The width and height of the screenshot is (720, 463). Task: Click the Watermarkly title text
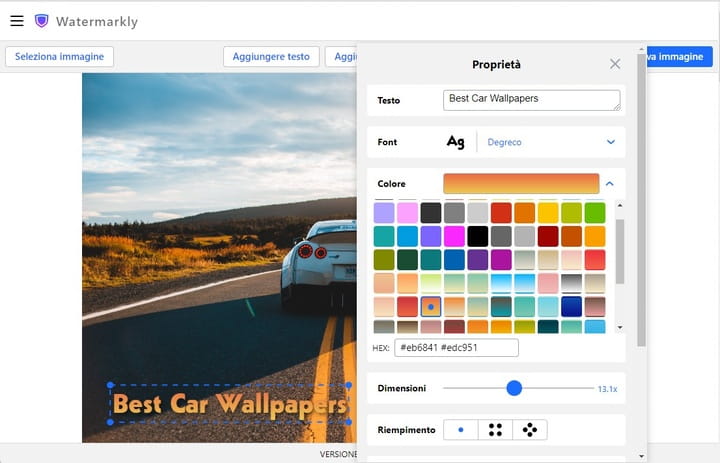97,21
